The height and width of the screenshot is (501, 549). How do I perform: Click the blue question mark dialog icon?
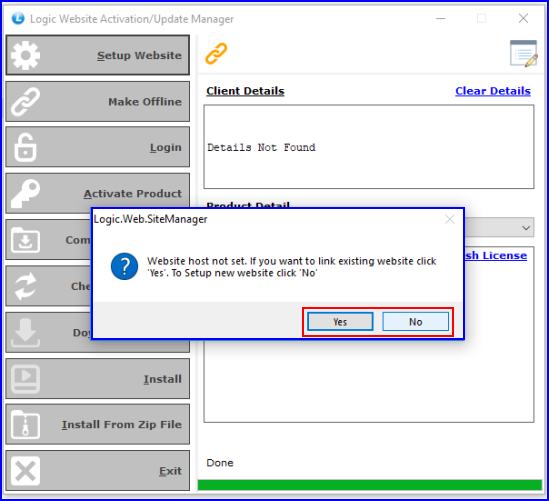coord(124,266)
